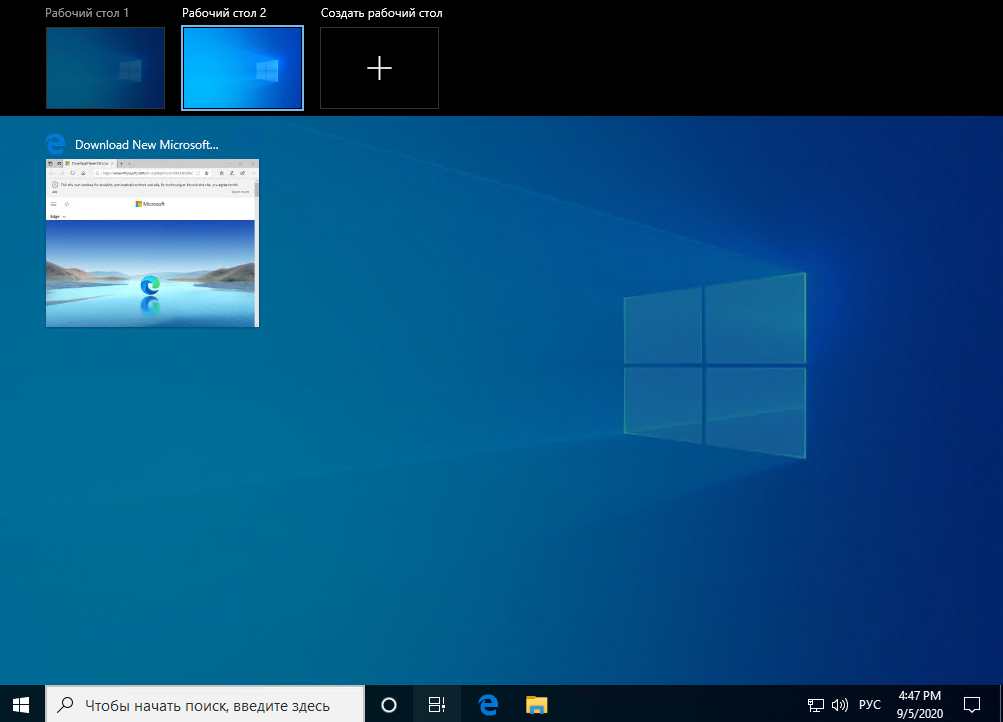Click the "Рабочий стол 1" label
Screen dimensions: 1003x722
pyautogui.click(x=87, y=14)
